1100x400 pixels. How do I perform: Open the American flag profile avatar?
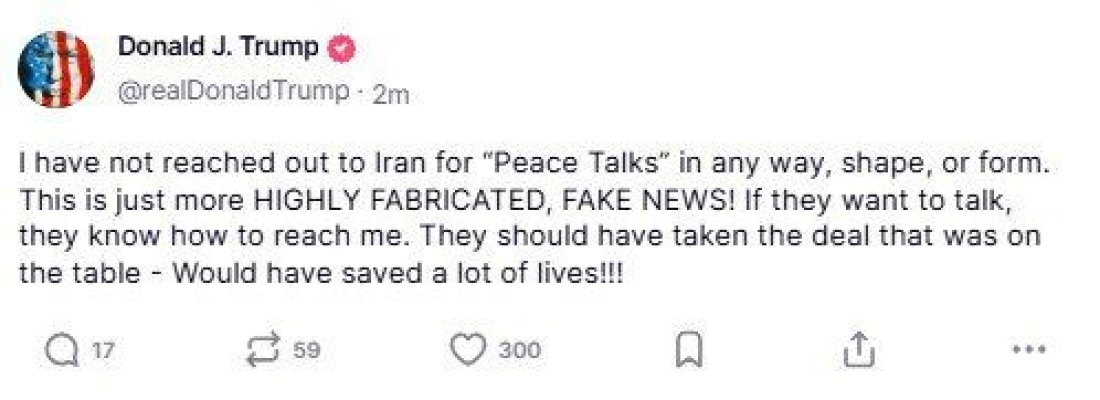click(55, 69)
